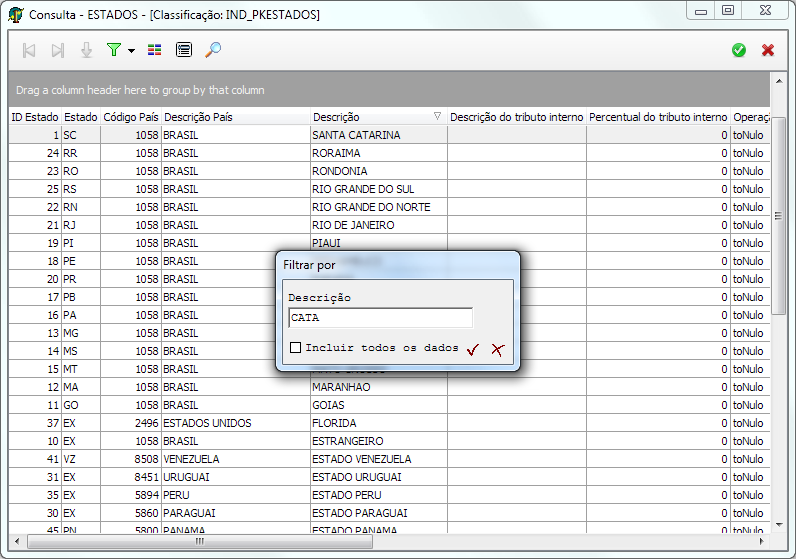The height and width of the screenshot is (559, 796).
Task: Go to last record arrow icon
Action: 58,50
